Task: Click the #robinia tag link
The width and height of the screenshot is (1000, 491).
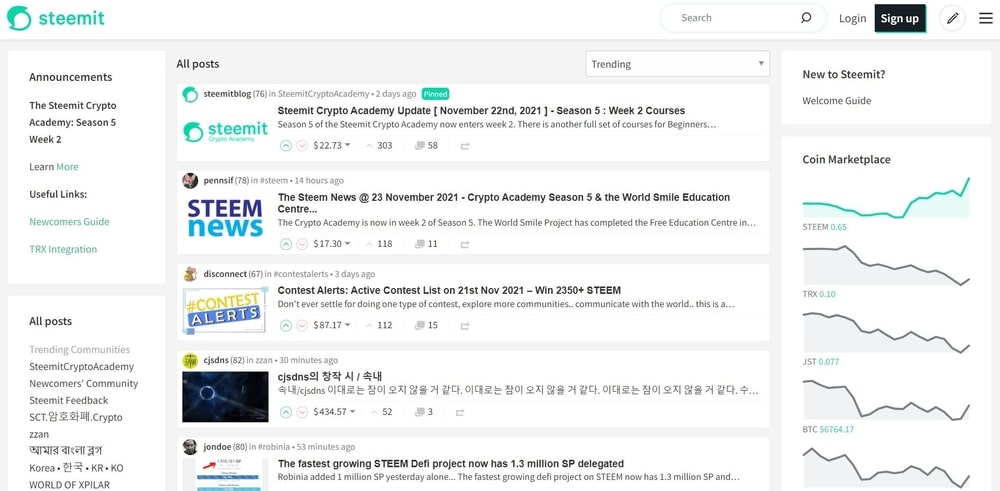Action: [274, 447]
